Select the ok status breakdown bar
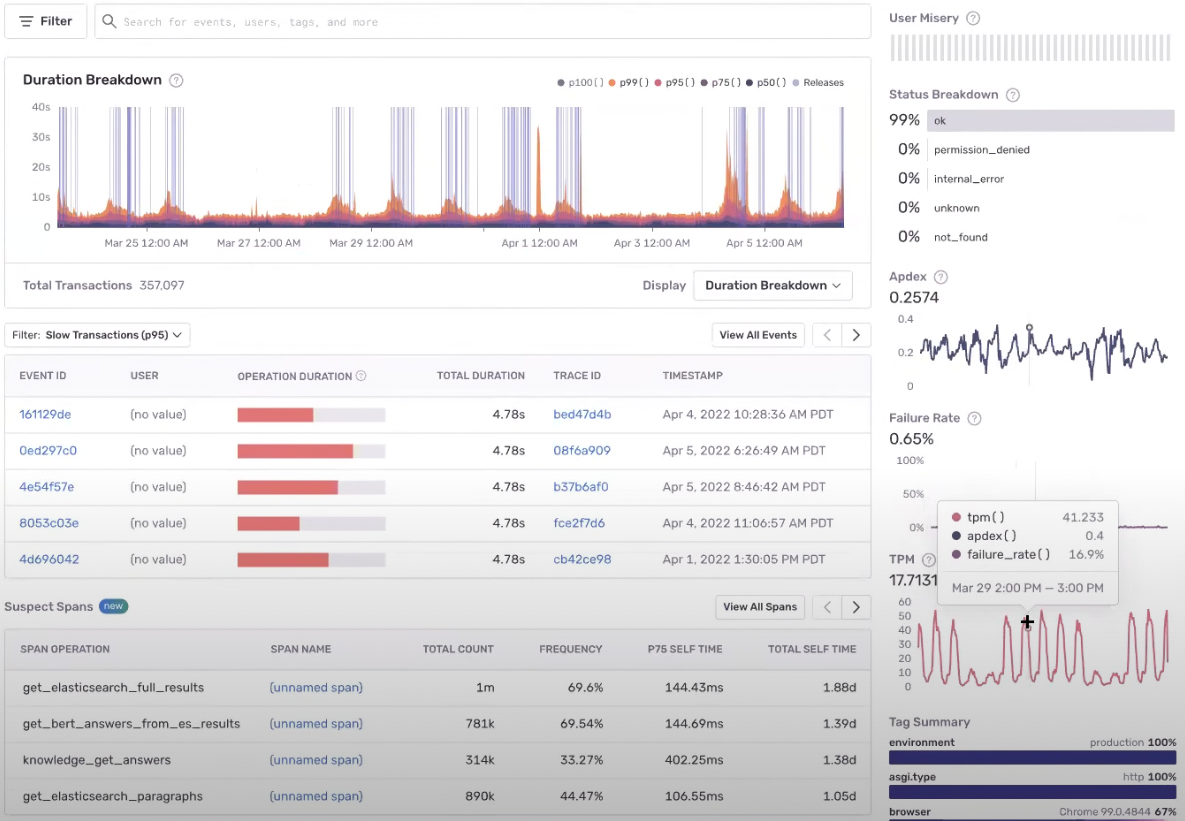 1050,120
